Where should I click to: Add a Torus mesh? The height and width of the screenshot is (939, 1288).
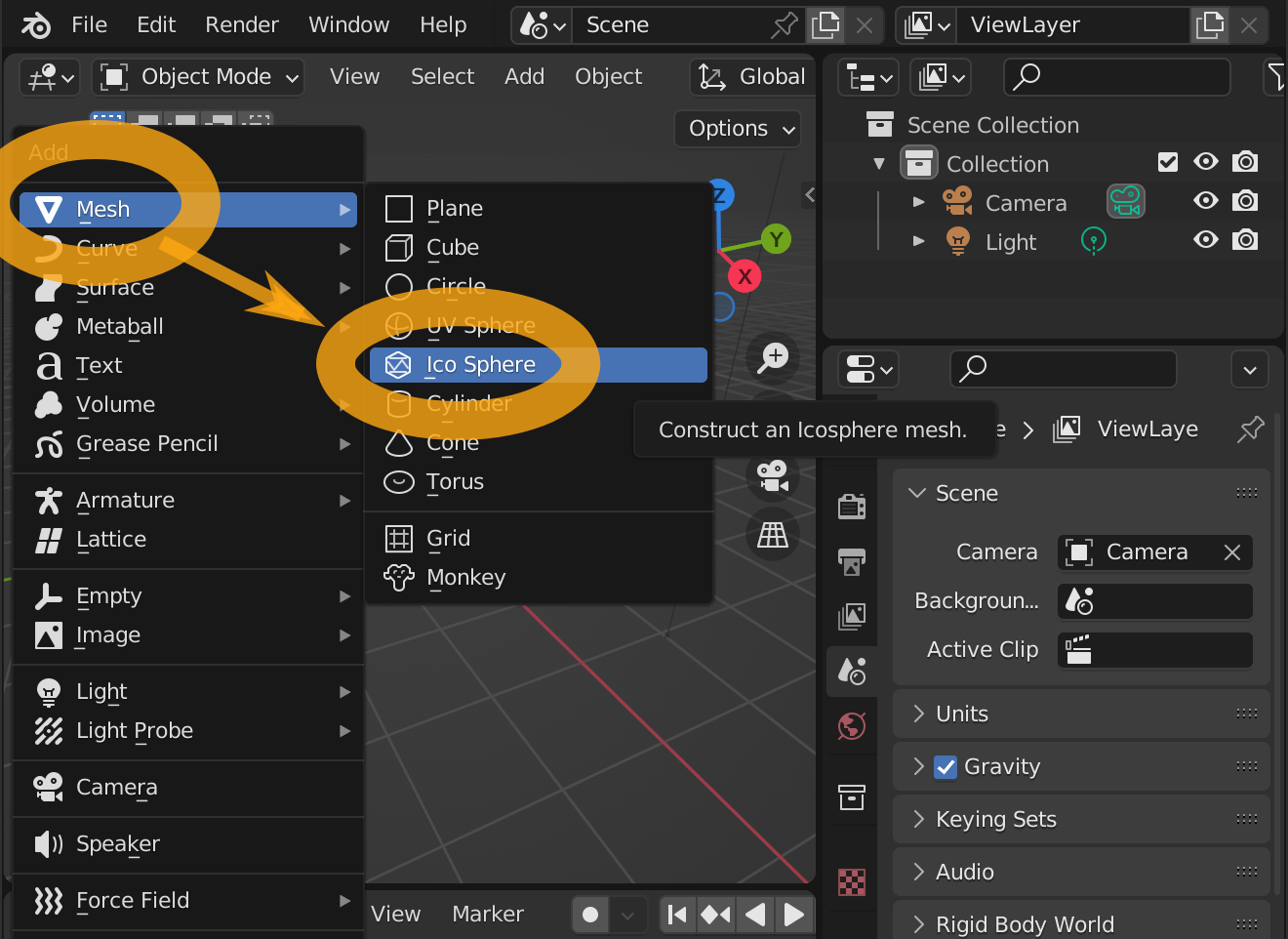point(539,482)
